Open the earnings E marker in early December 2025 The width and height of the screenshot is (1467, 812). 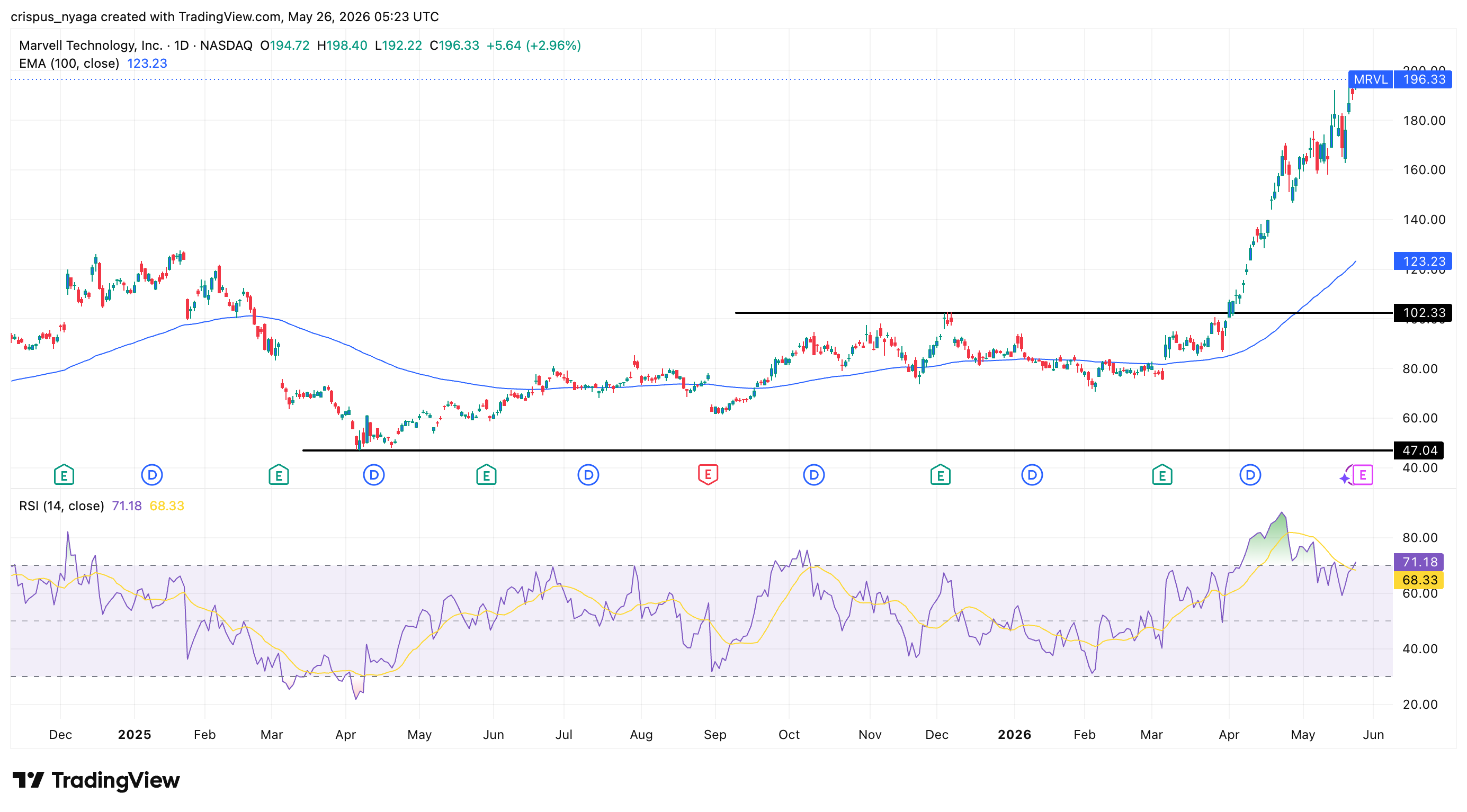click(940, 475)
